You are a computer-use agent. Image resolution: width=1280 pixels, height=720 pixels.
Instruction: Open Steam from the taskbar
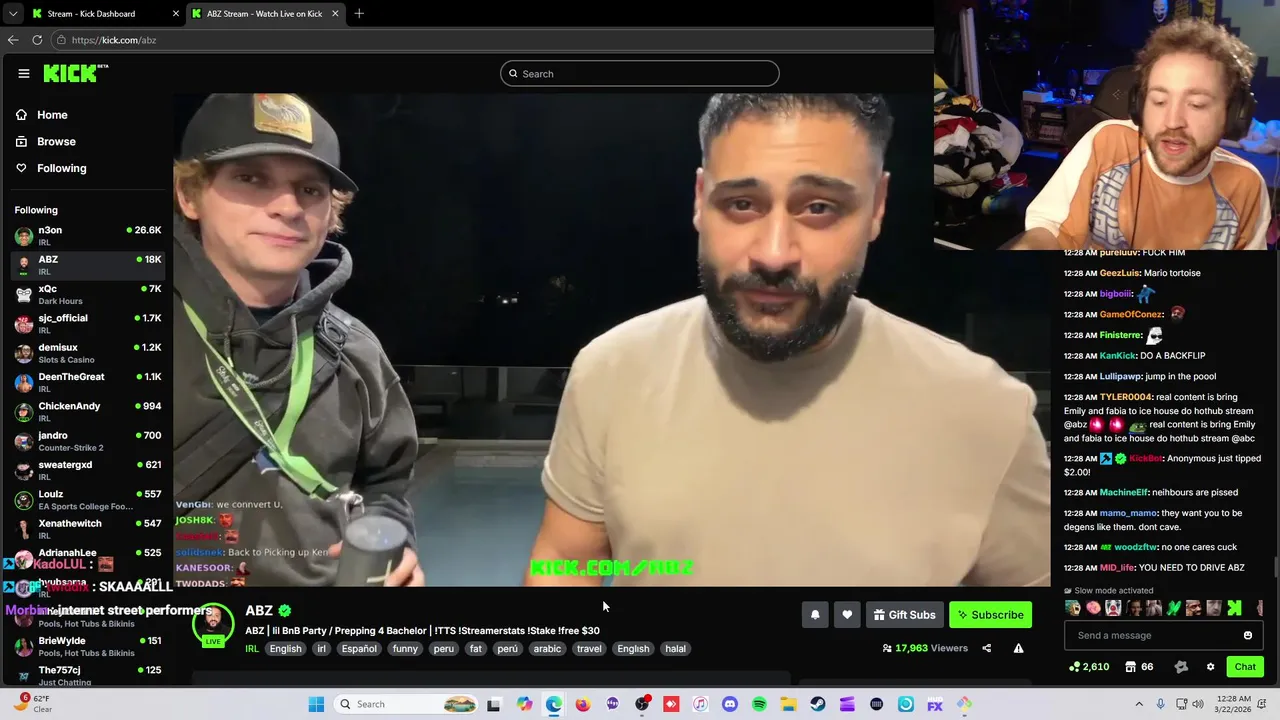818,705
